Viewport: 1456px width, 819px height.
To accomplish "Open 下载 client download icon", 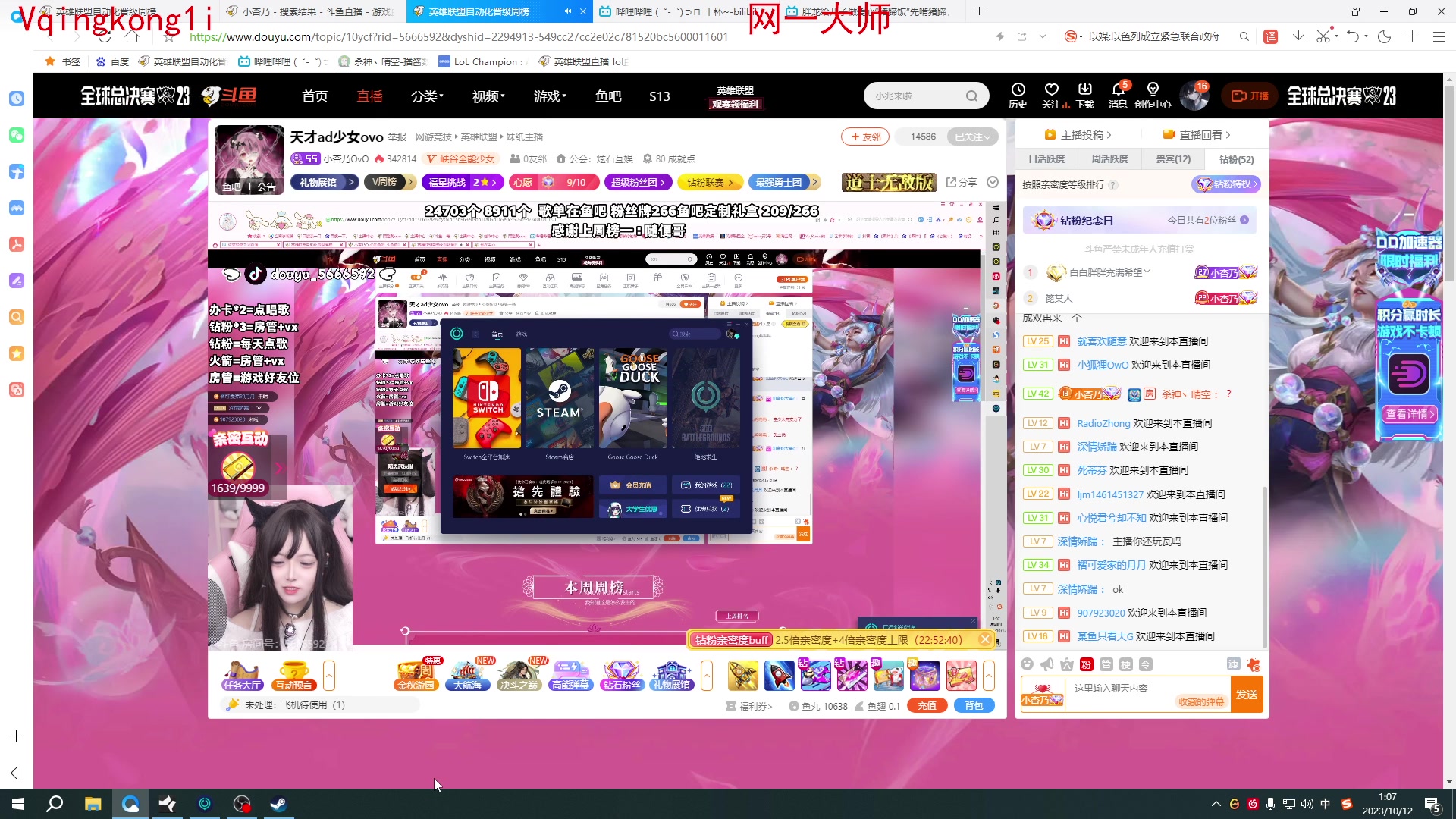I will point(1085,96).
